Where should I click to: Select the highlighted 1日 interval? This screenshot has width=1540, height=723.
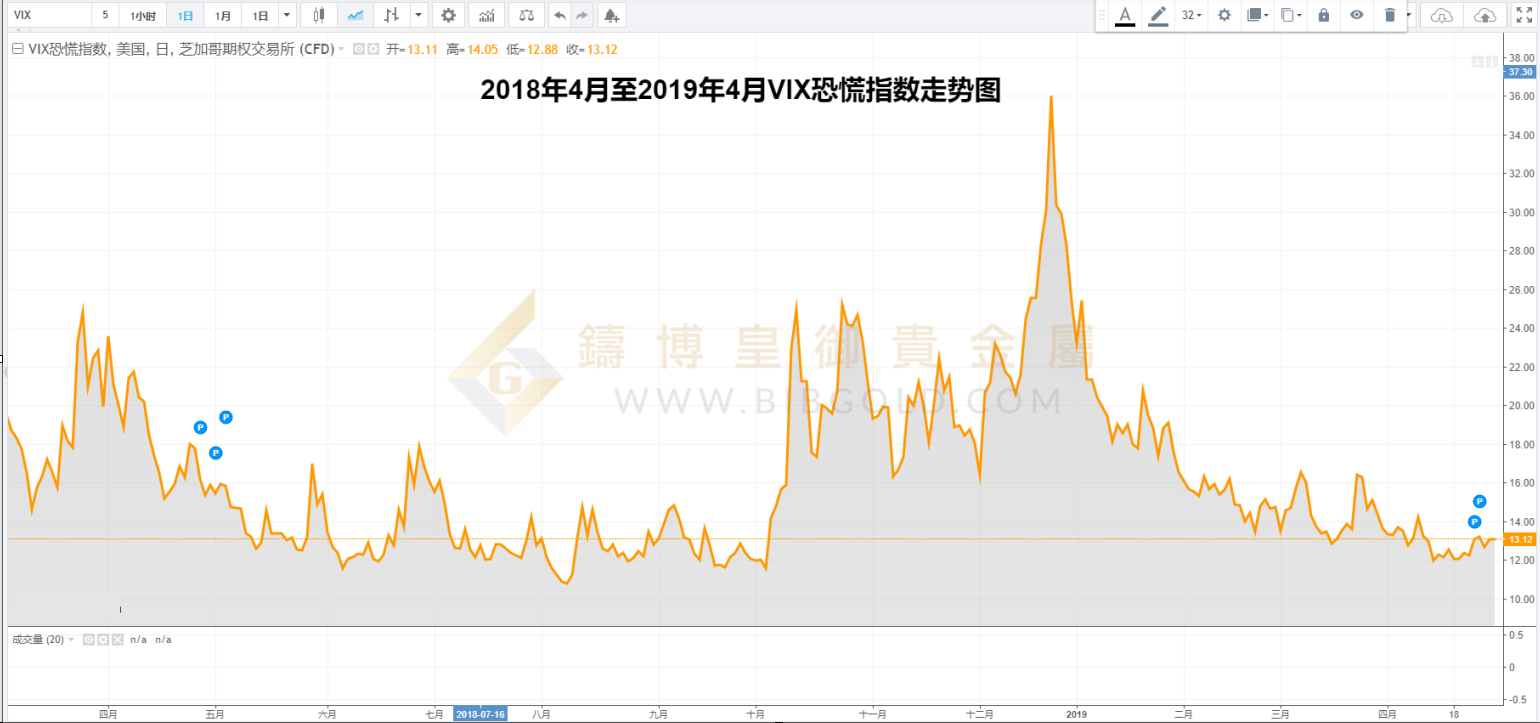click(x=186, y=16)
